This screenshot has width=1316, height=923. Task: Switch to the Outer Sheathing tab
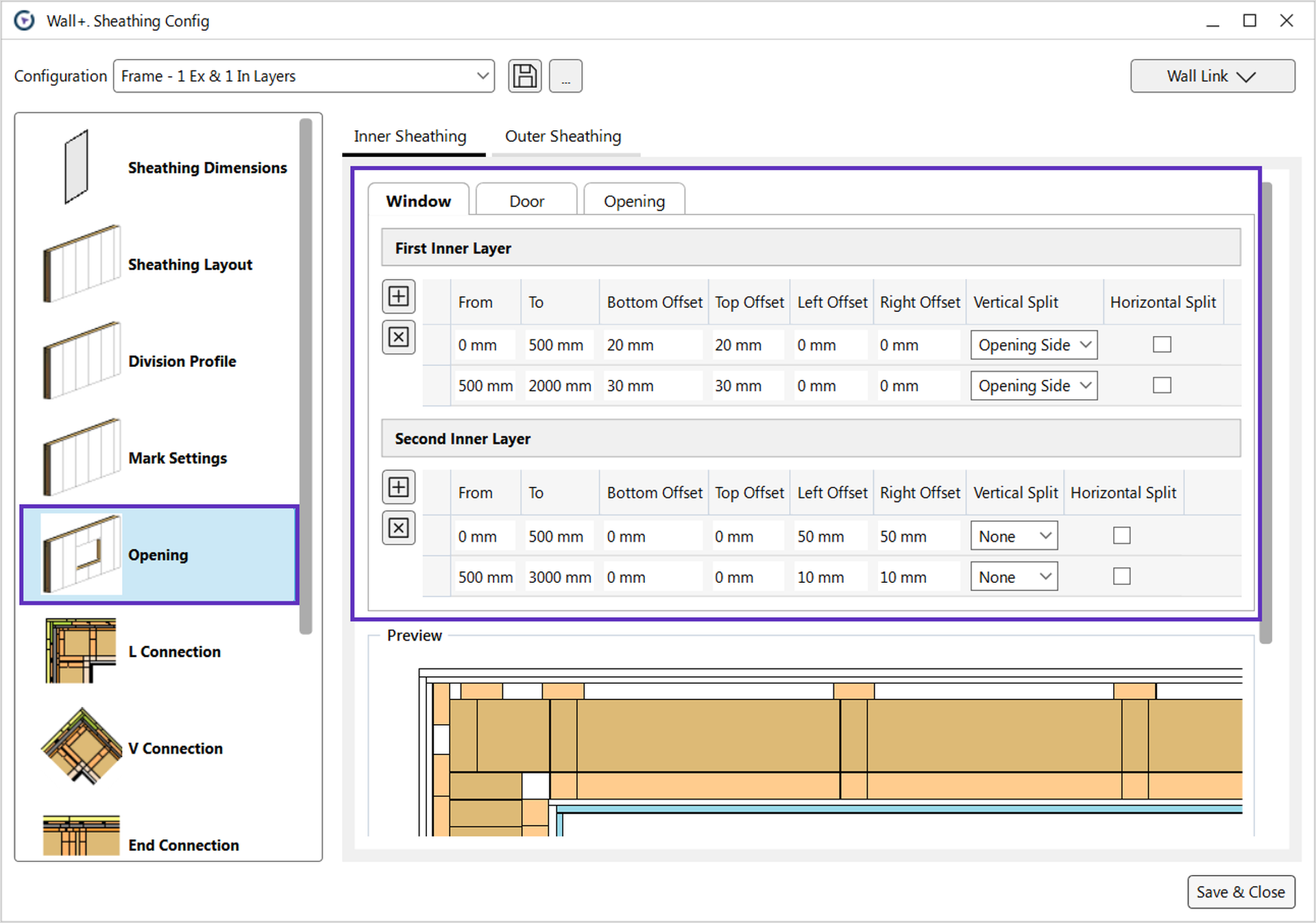(x=563, y=136)
